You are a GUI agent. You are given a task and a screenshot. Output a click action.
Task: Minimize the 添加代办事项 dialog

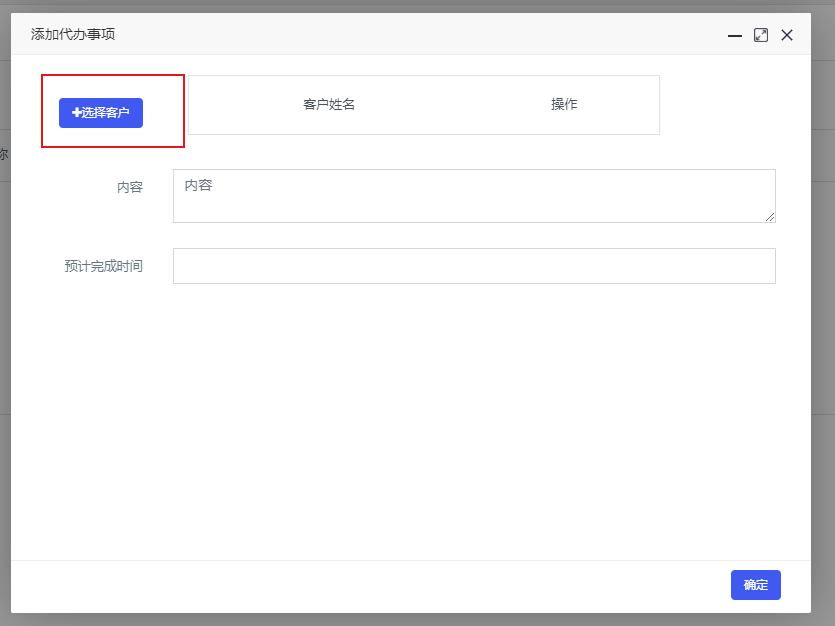tap(735, 35)
